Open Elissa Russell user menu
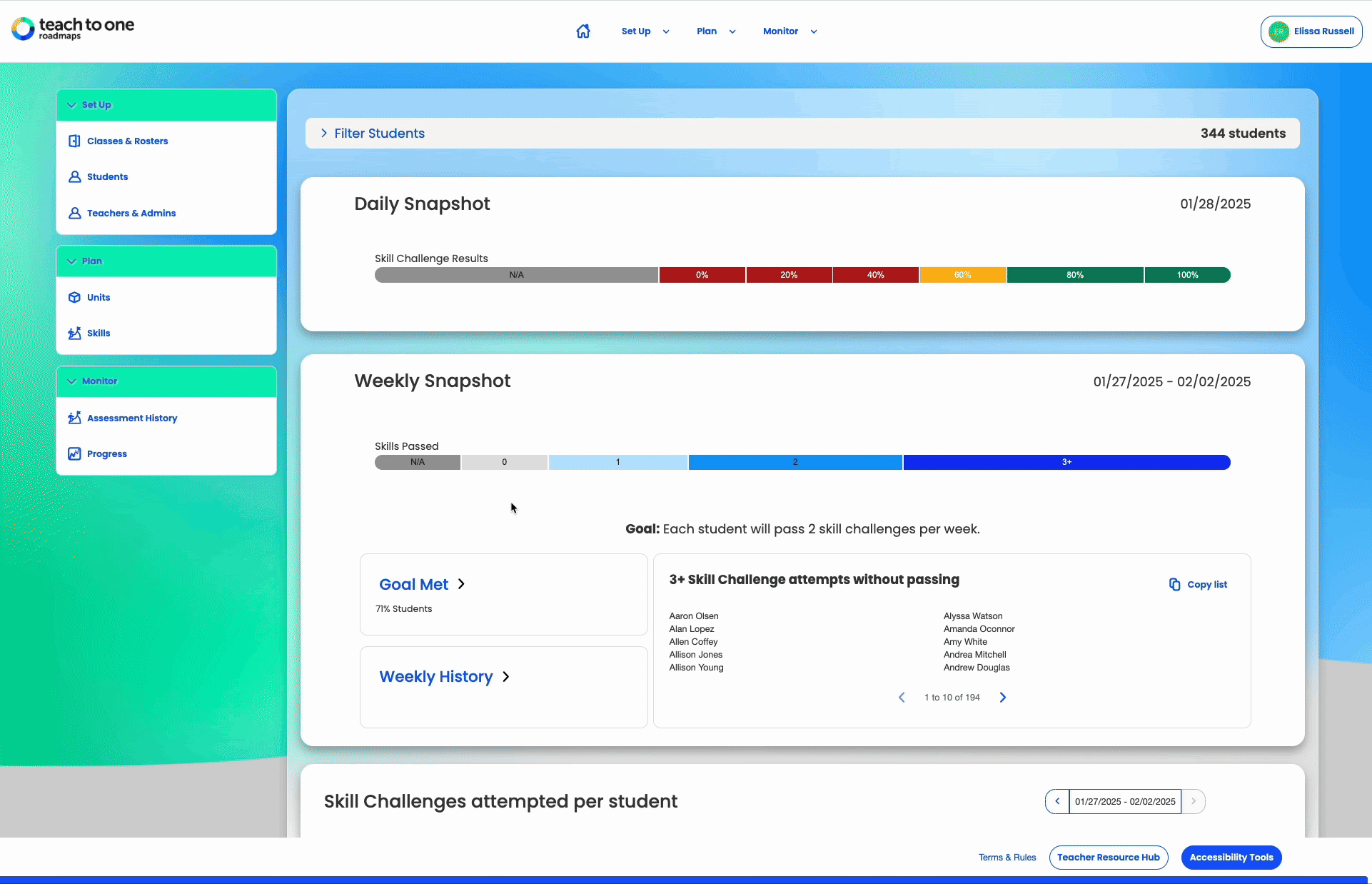This screenshot has height=884, width=1372. (x=1311, y=31)
